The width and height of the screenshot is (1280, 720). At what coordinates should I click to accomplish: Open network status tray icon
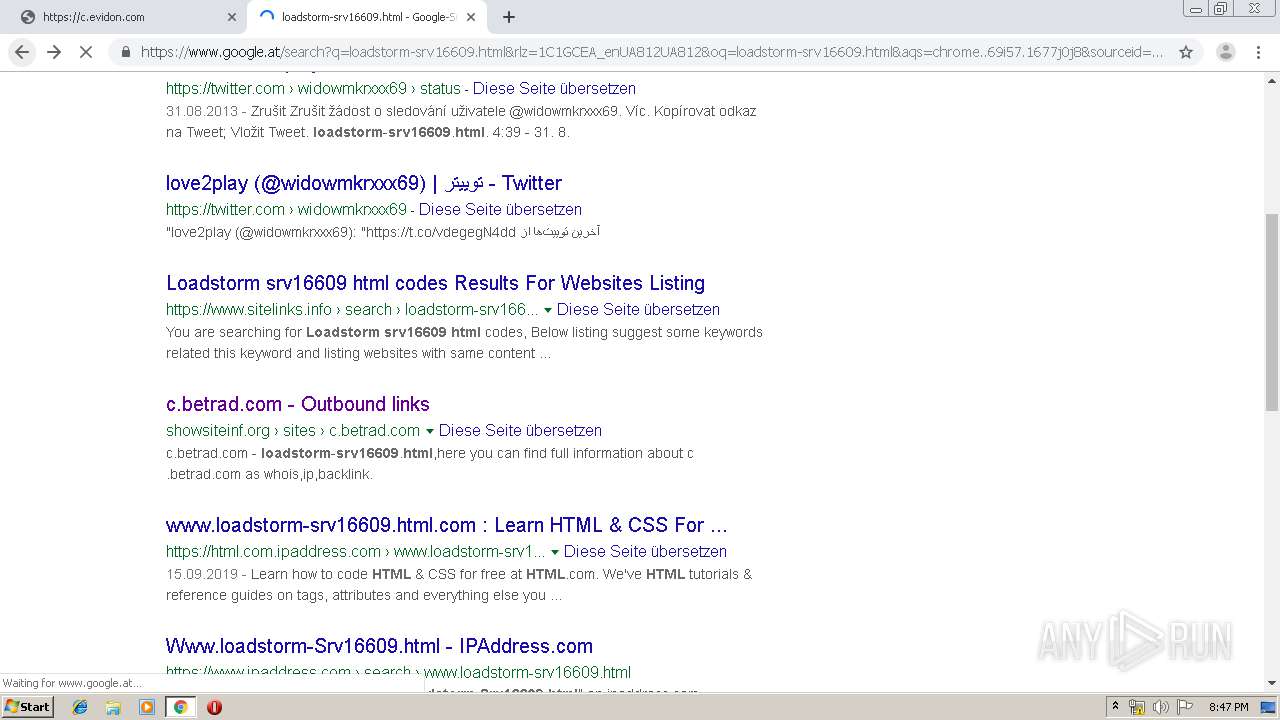pyautogui.click(x=1137, y=707)
